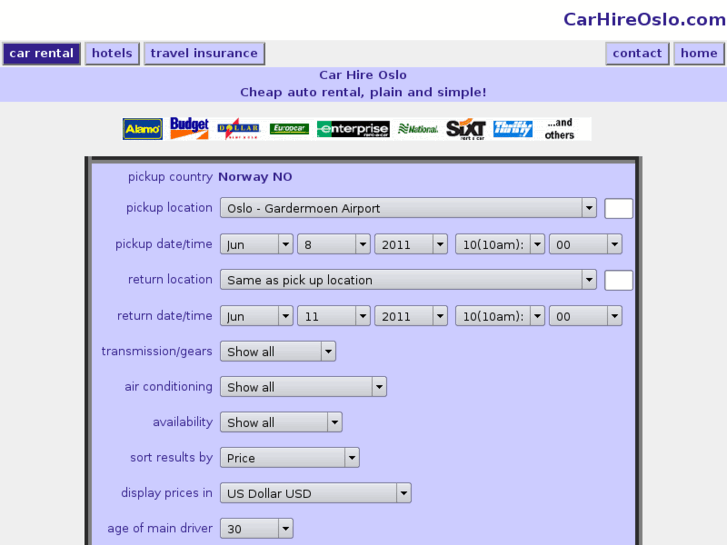
Task: Open the return year dropdown
Action: 411,316
